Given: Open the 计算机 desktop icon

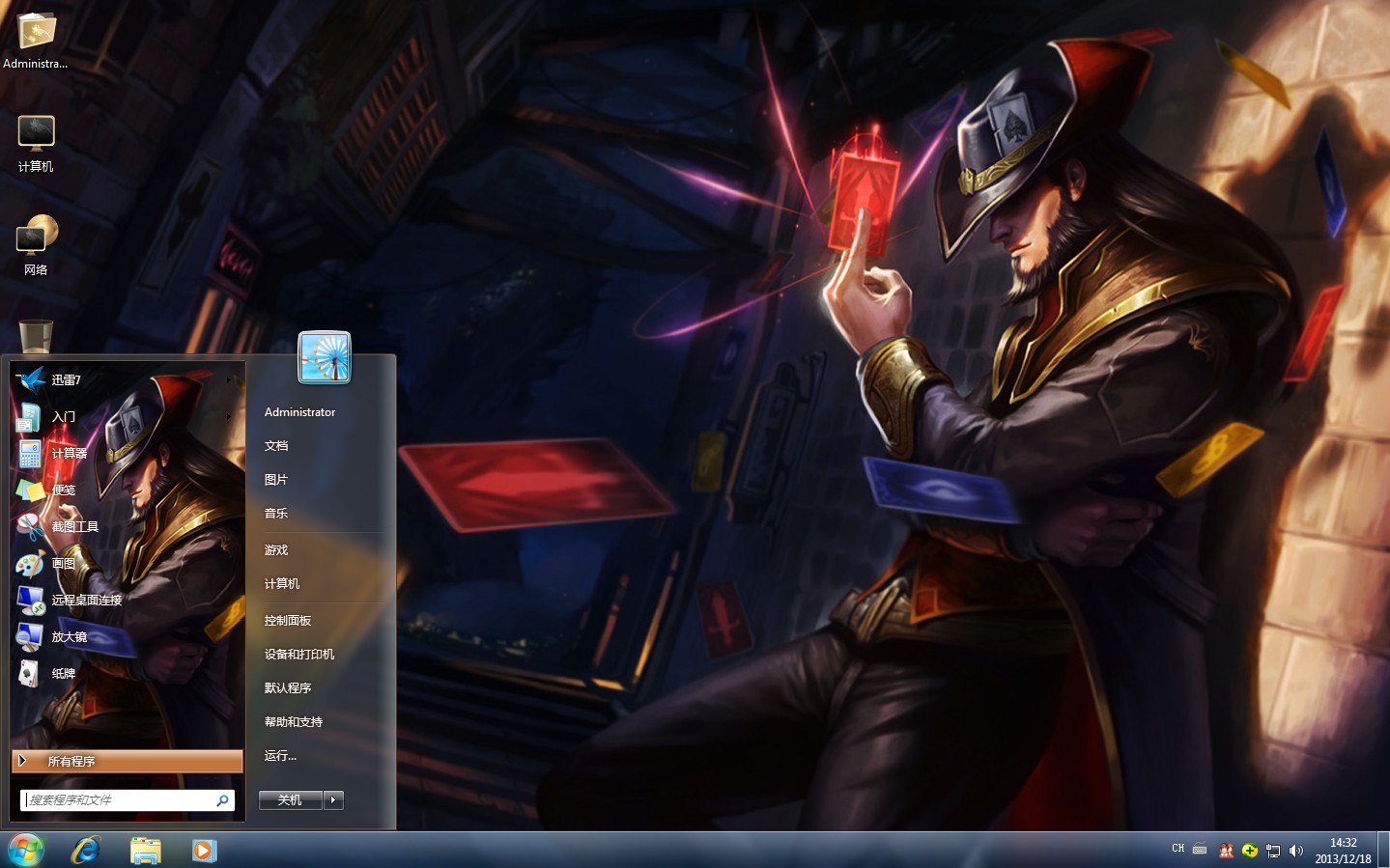Looking at the screenshot, I should coord(36,143).
